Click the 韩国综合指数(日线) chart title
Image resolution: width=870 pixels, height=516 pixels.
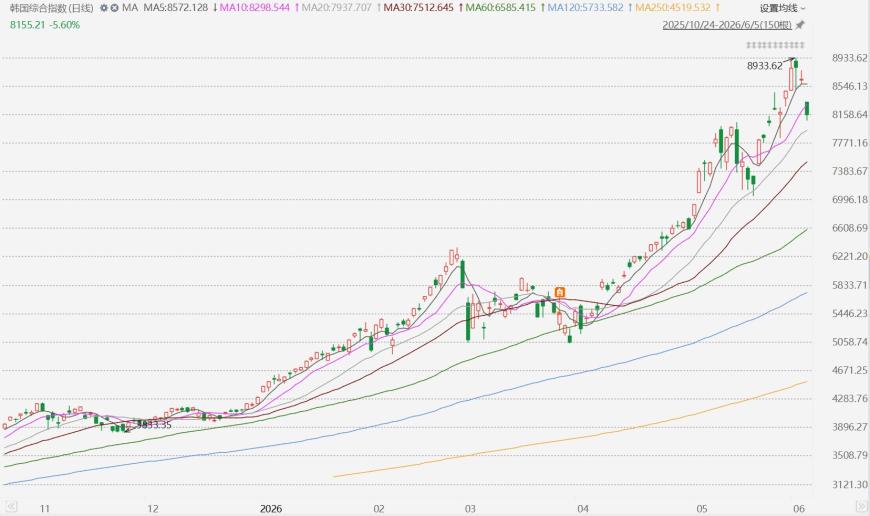click(52, 8)
